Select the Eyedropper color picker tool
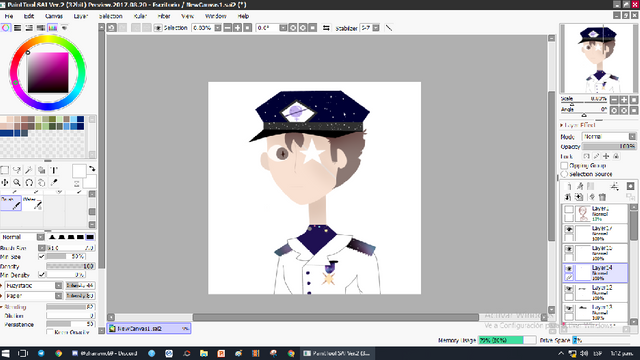Viewport: 640px width, 360px height. 54,182
